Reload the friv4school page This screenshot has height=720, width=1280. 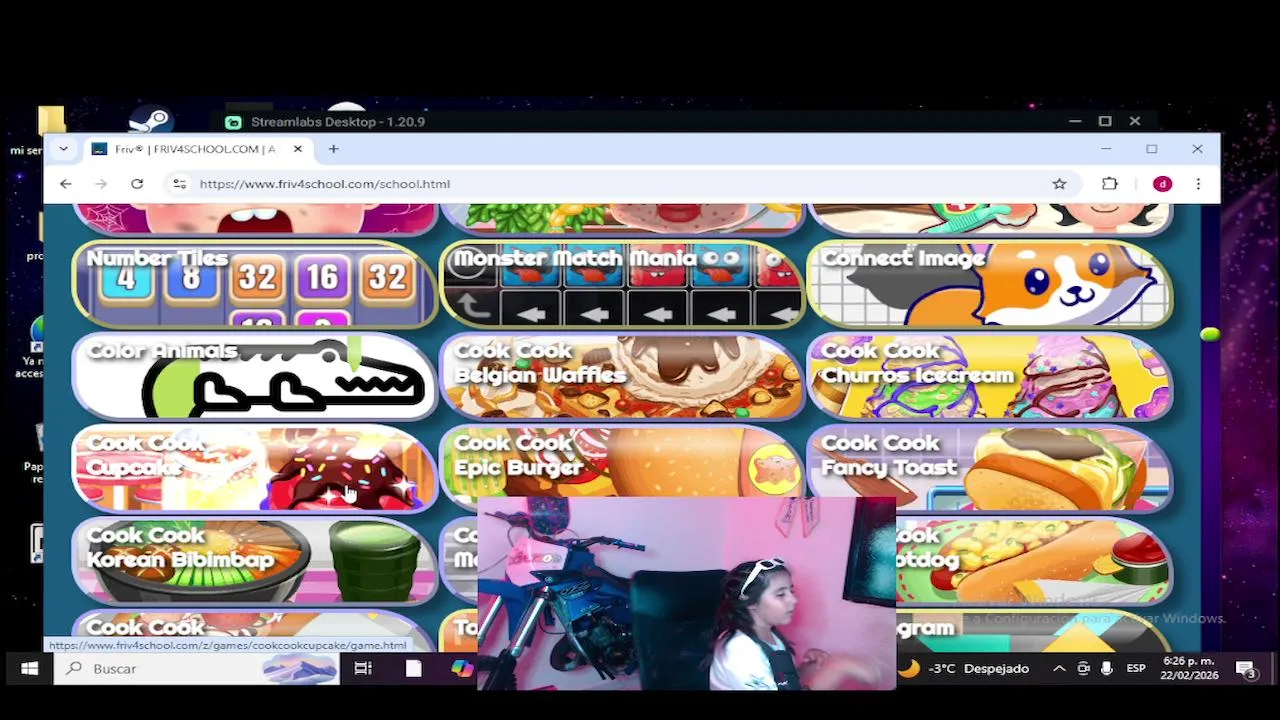pos(137,184)
